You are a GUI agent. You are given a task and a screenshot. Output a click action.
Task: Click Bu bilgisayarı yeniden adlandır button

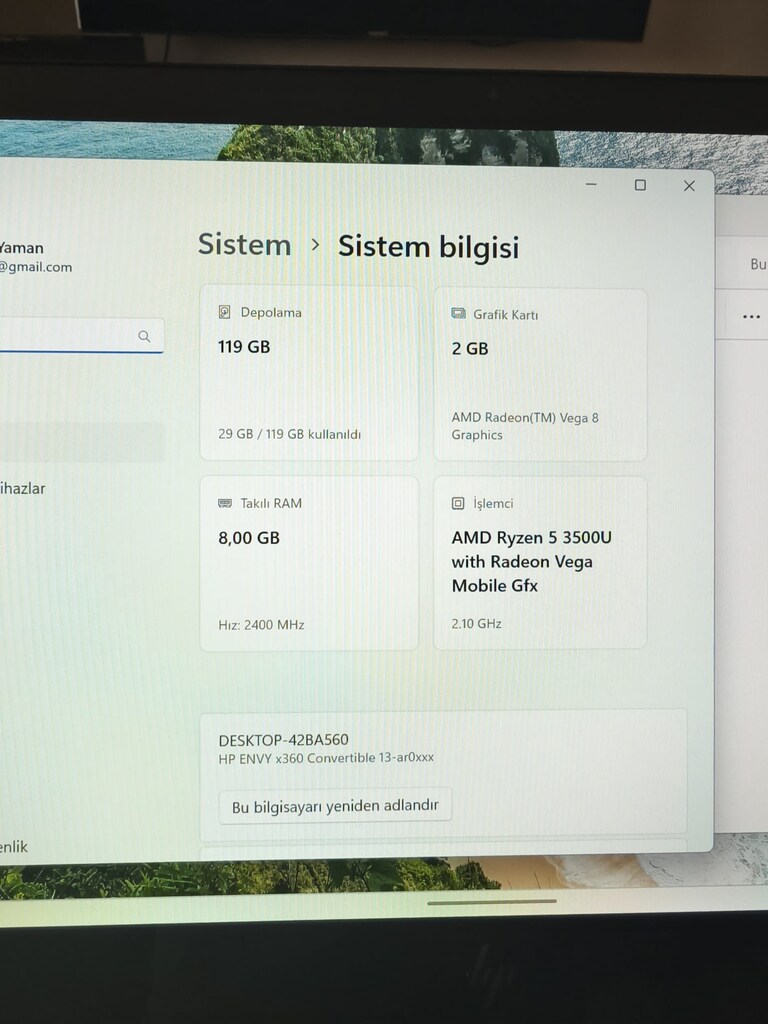(335, 807)
